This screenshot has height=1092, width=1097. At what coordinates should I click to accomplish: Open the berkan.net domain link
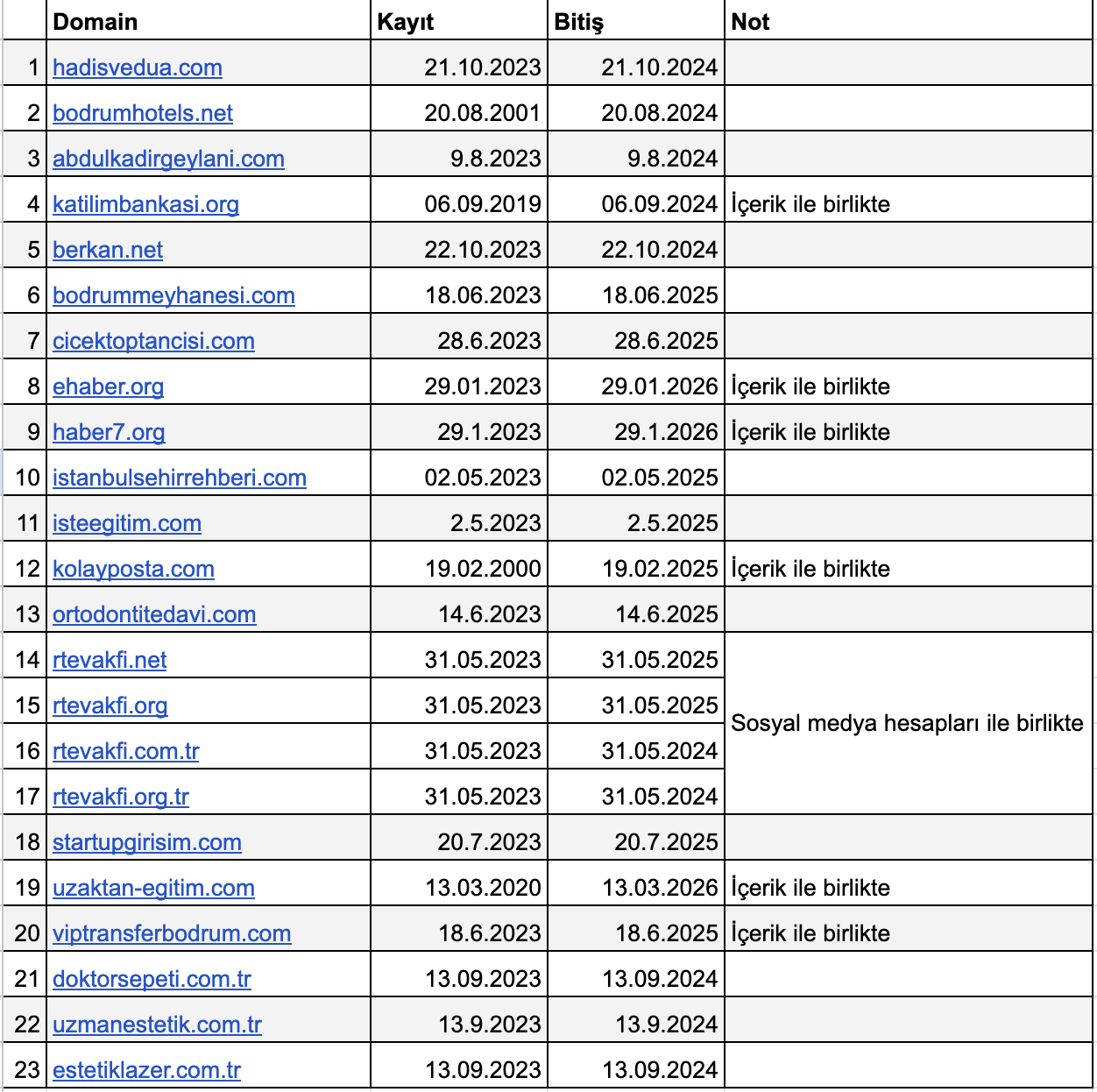(x=108, y=250)
